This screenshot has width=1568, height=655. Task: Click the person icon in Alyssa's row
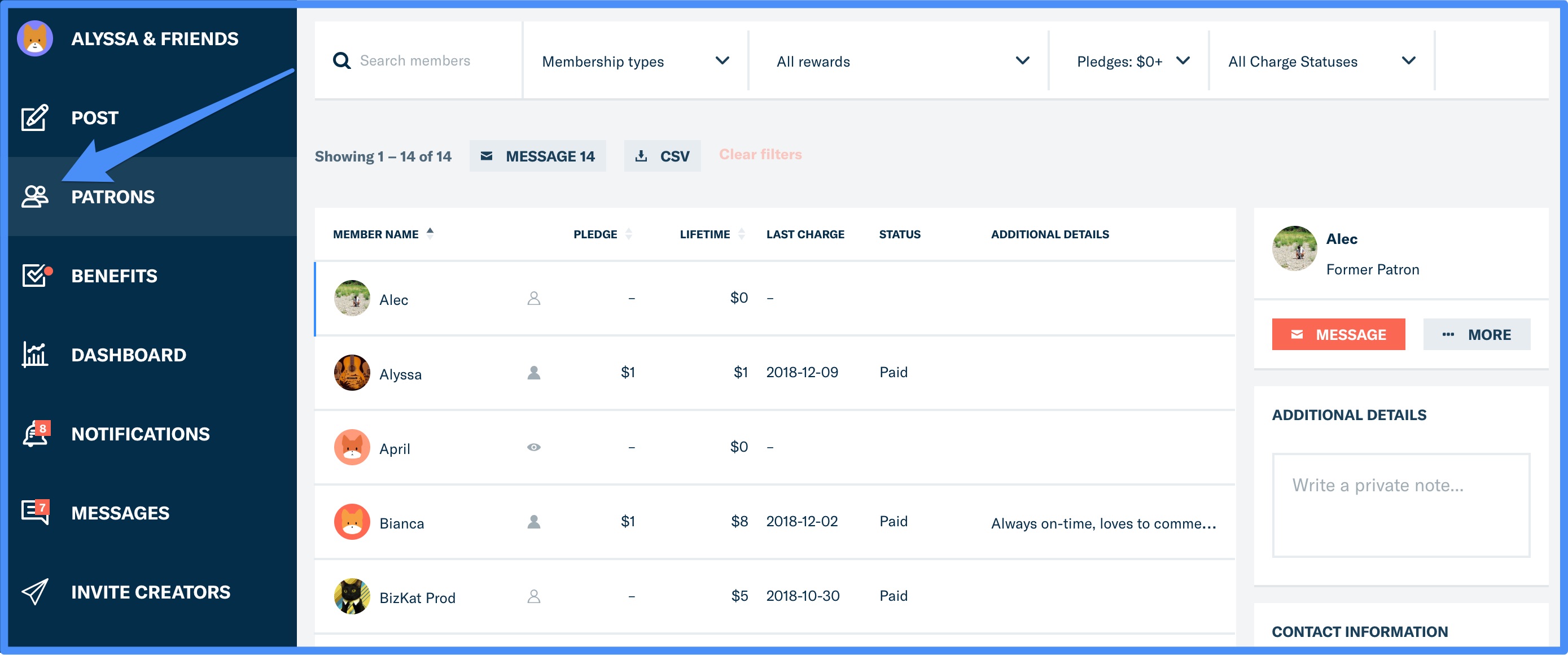[x=534, y=373]
